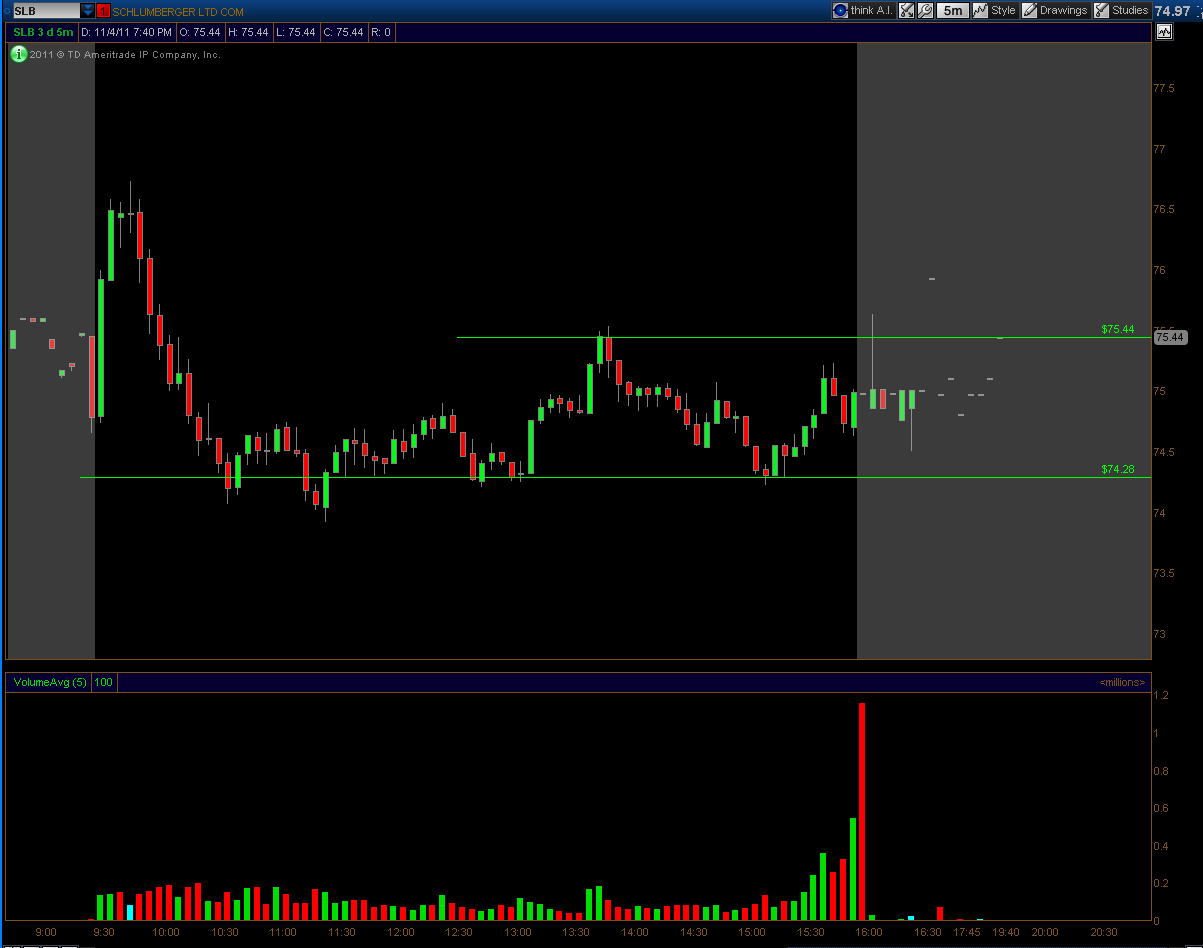The image size is (1203, 948).
Task: Click the tallest red volume bar at 16:00
Action: tap(862, 811)
